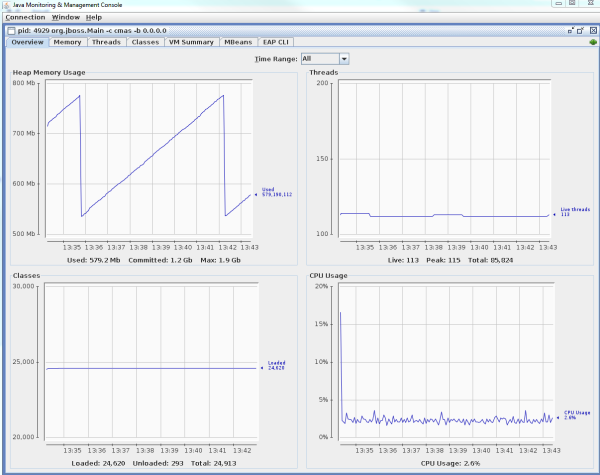Viewport: 600px width, 475px height.
Task: Select the Overview tab
Action: coord(27,42)
